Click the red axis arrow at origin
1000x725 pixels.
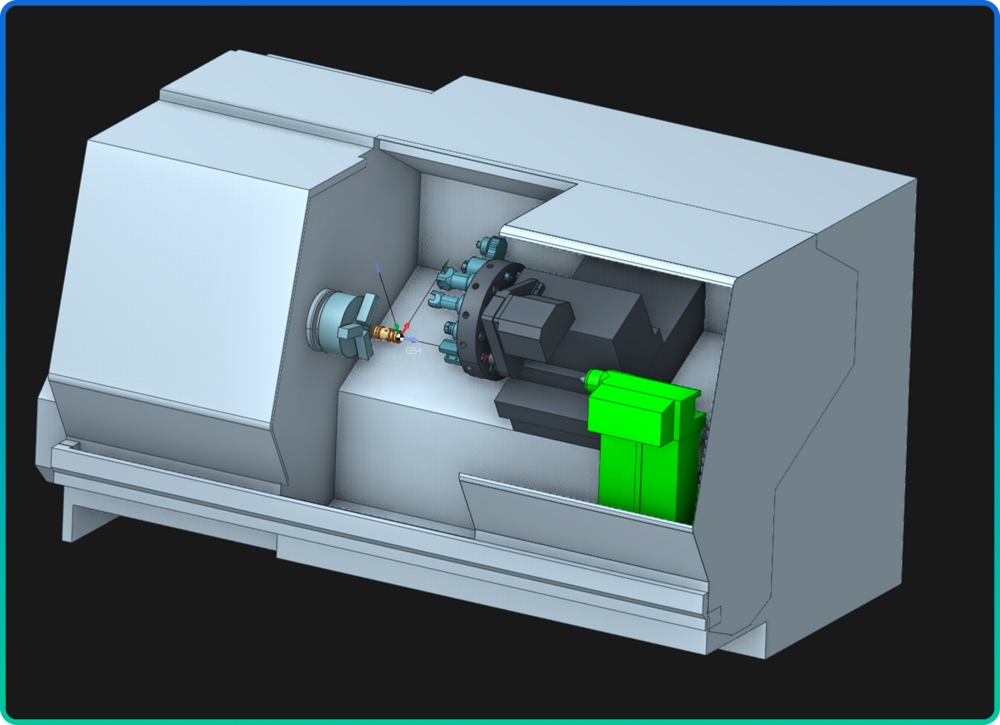coord(407,327)
